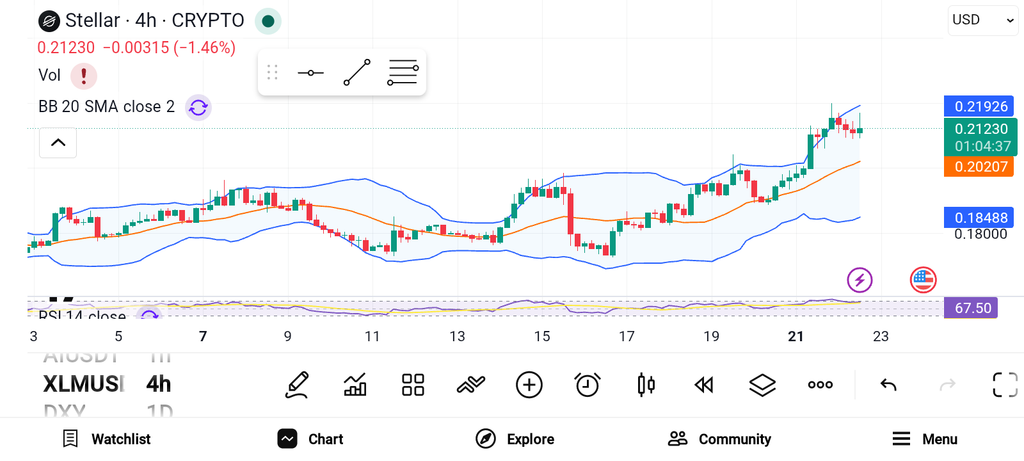Open the layout grid icon
The height and width of the screenshot is (461, 1024).
413,385
